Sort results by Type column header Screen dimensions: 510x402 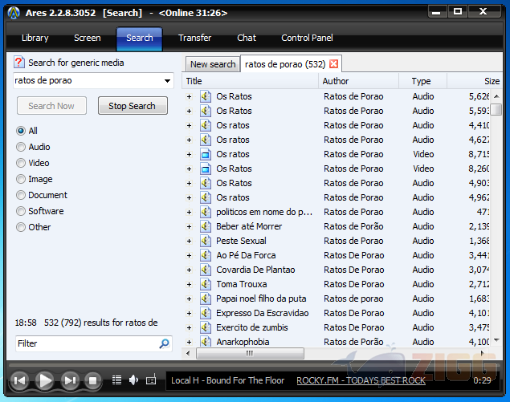[x=422, y=81]
